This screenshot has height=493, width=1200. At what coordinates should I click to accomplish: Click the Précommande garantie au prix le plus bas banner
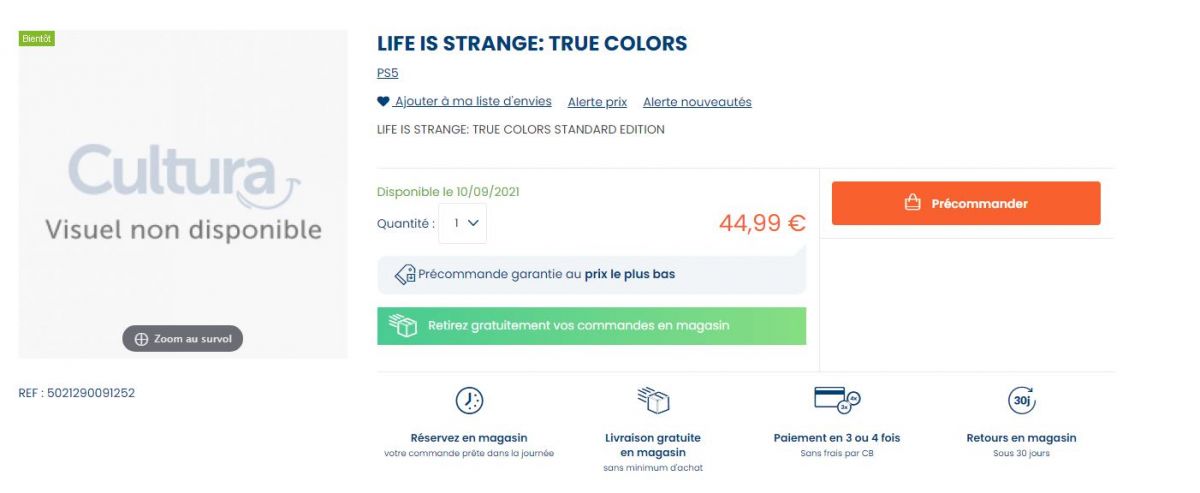591,274
